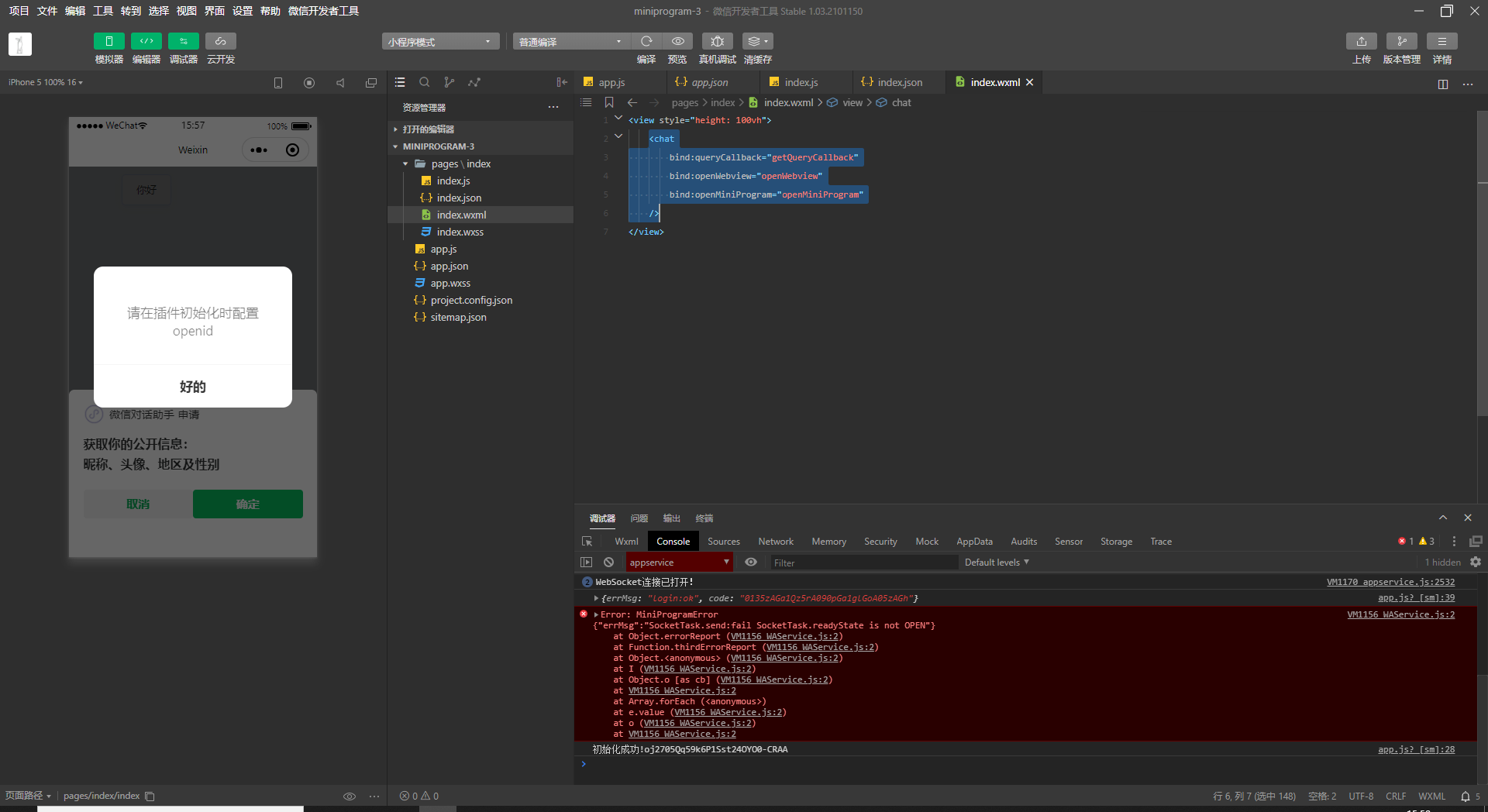Open the search panel icon
Image resolution: width=1488 pixels, height=812 pixels.
tap(425, 82)
